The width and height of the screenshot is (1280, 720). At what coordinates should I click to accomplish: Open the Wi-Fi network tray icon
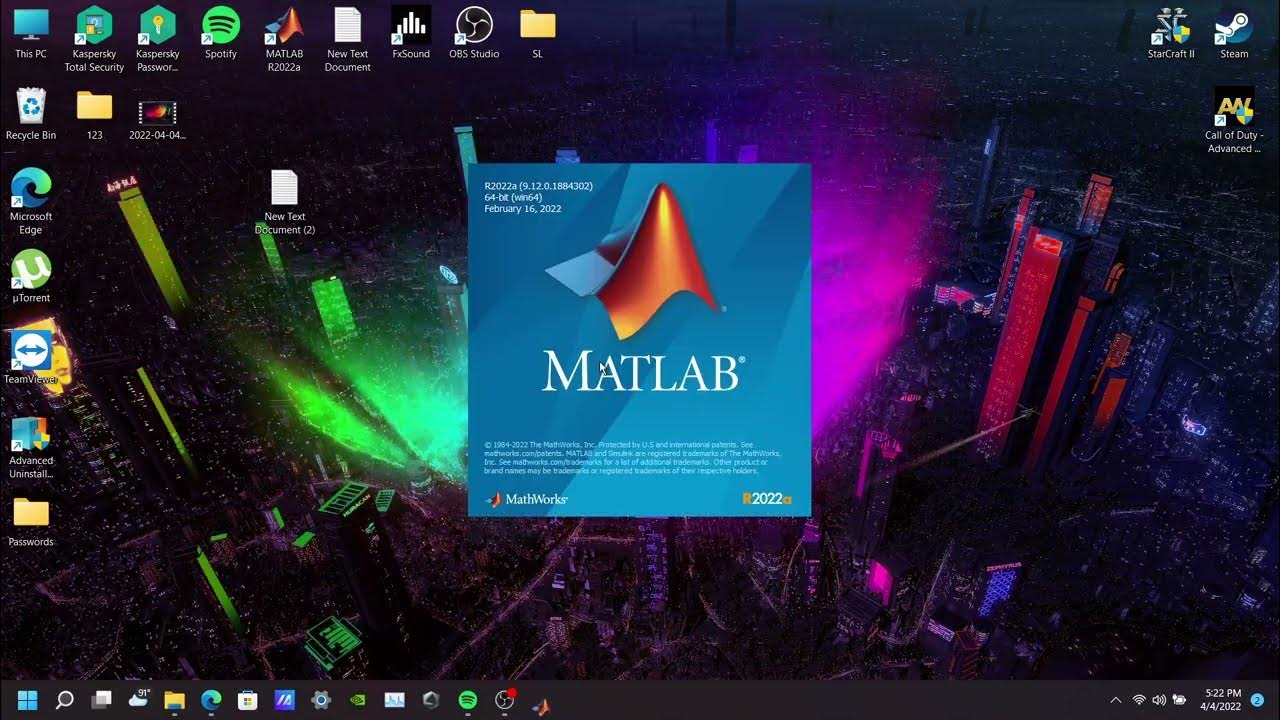(x=1139, y=700)
